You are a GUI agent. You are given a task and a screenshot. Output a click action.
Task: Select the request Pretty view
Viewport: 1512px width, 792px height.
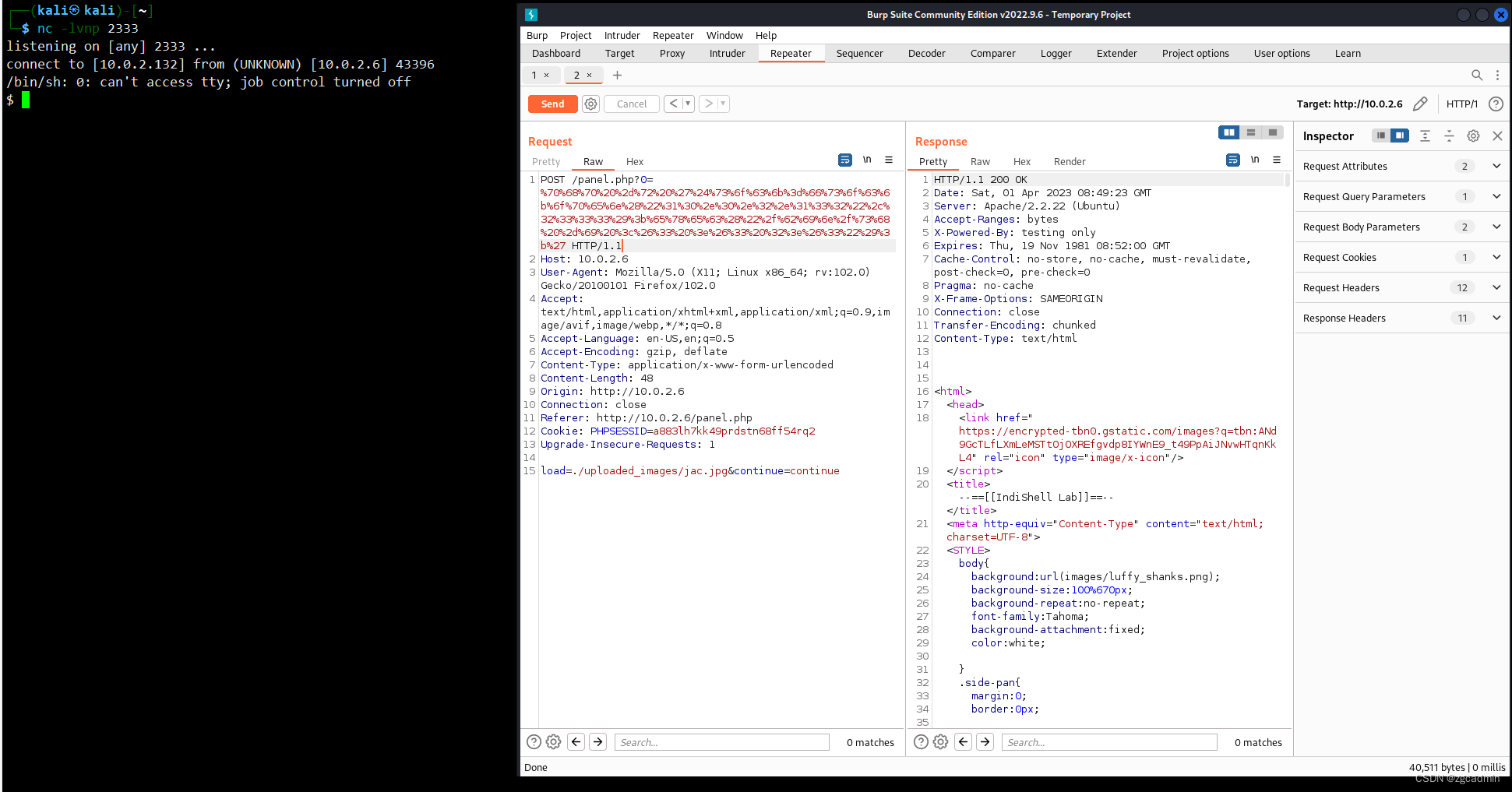click(x=546, y=161)
